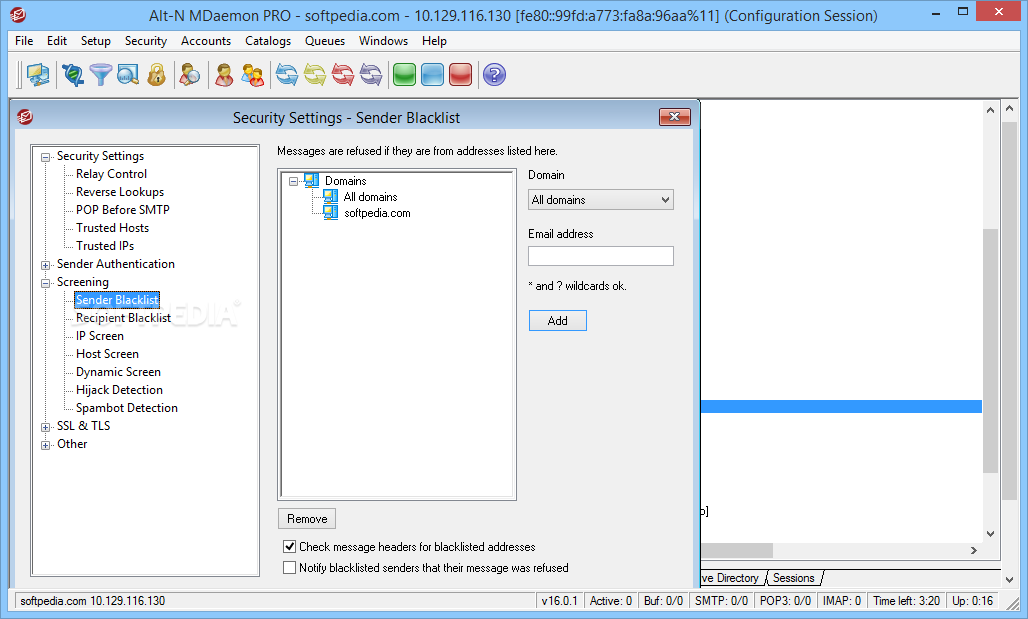The height and width of the screenshot is (619, 1028).
Task: Select All domains in the Domains list
Action: tap(370, 197)
